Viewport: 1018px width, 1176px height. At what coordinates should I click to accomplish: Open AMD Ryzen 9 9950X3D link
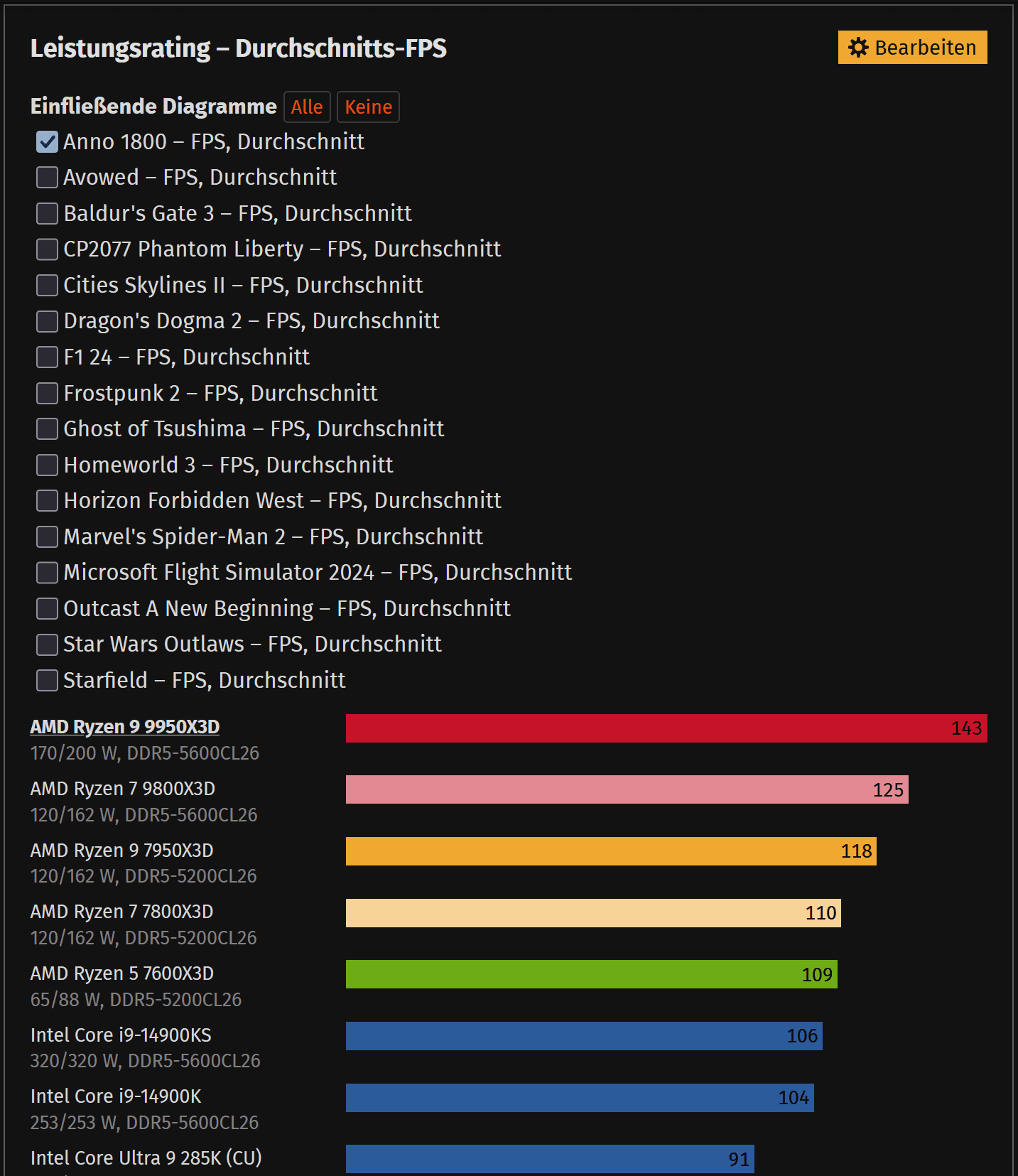point(125,727)
